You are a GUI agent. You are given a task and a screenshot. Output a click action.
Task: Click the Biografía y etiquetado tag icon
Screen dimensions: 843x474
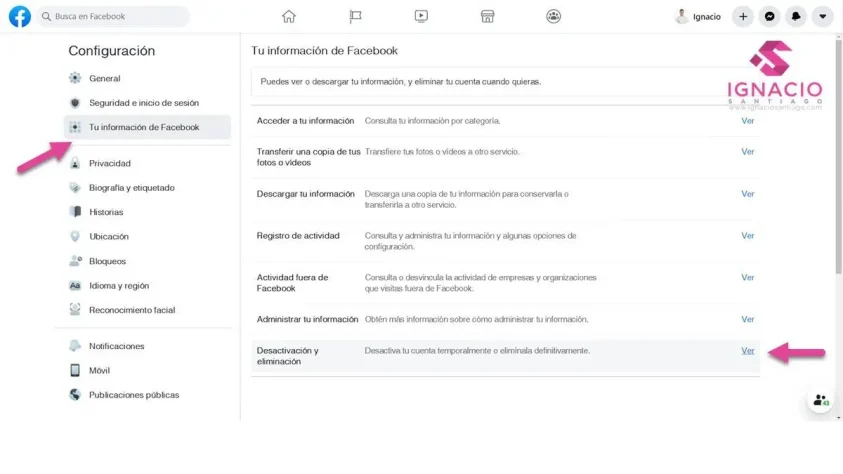[x=75, y=188]
